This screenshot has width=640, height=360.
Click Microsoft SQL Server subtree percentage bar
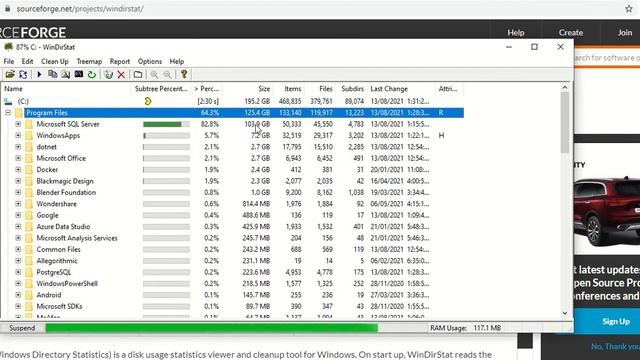(x=166, y=124)
